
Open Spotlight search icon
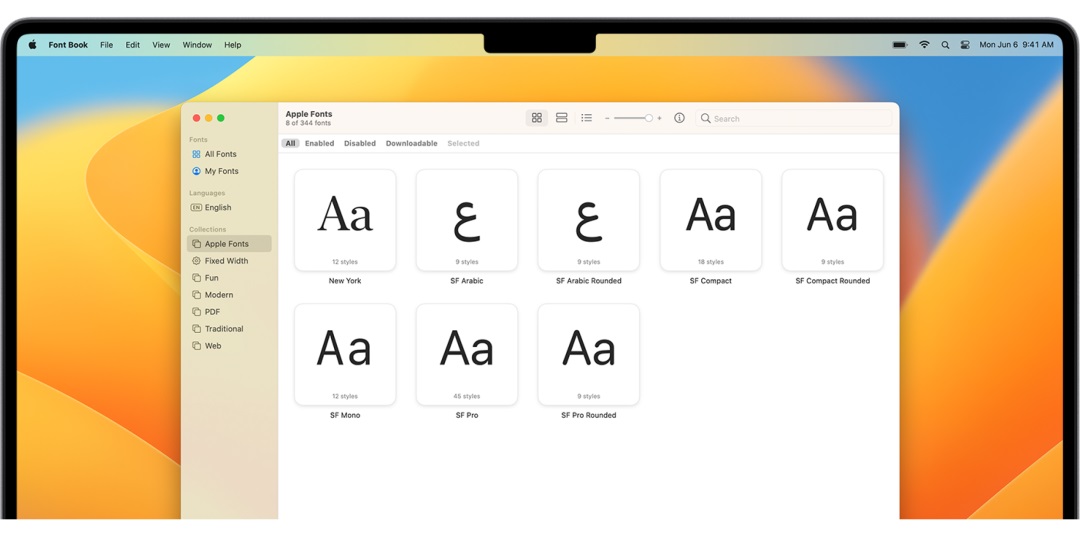pos(945,45)
